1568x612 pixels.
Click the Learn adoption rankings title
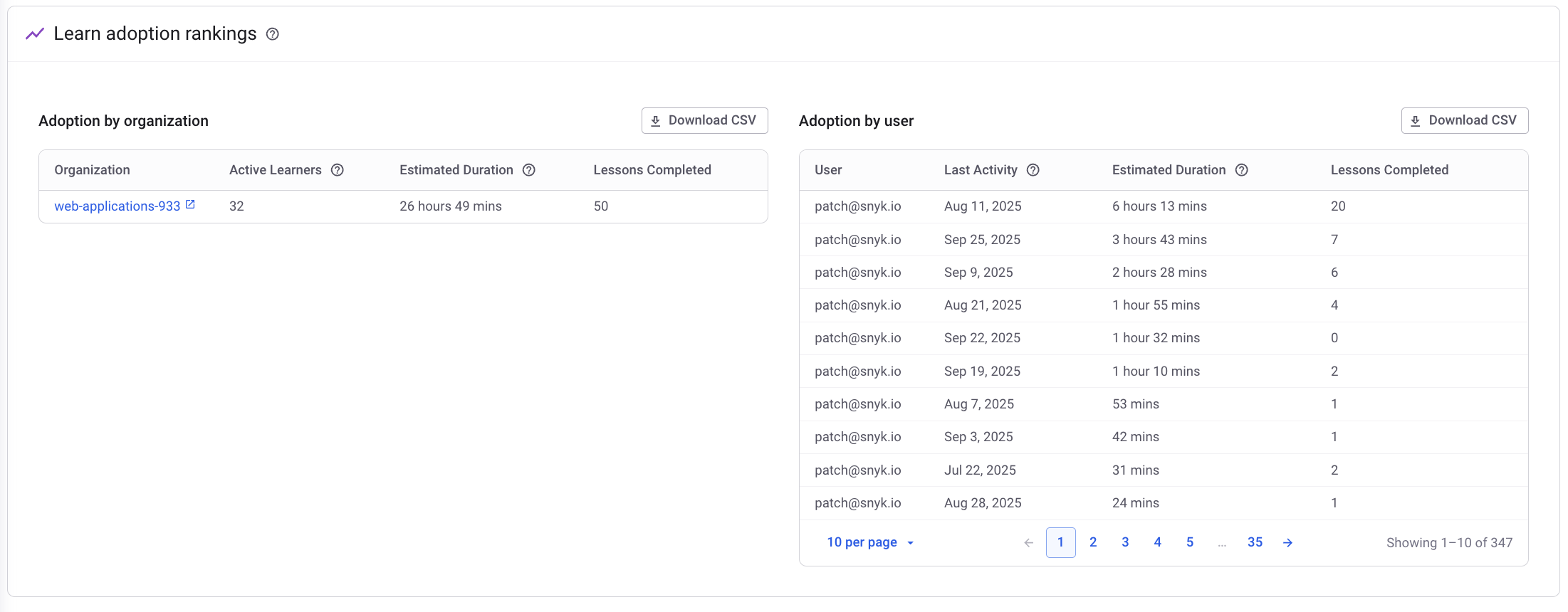(x=155, y=33)
